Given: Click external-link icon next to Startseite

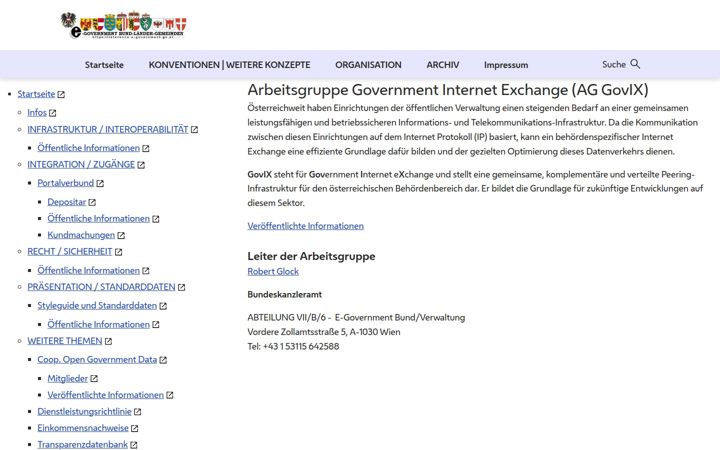Looking at the screenshot, I should (x=61, y=95).
